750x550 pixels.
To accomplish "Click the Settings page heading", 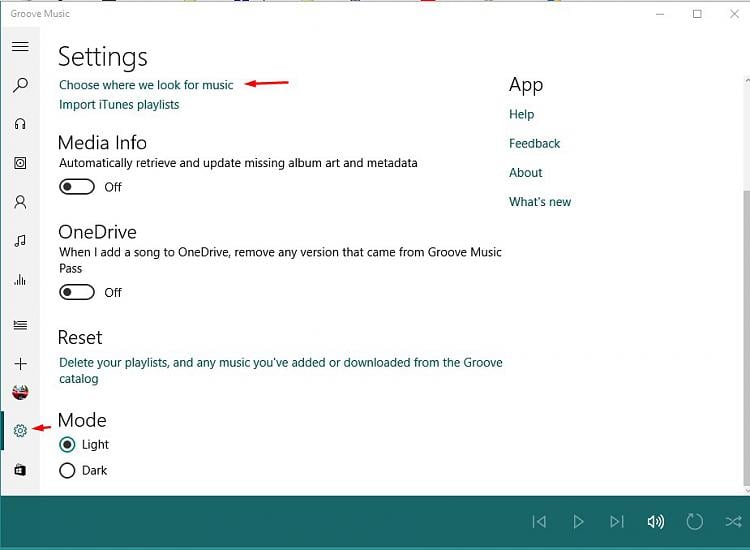I will click(103, 57).
